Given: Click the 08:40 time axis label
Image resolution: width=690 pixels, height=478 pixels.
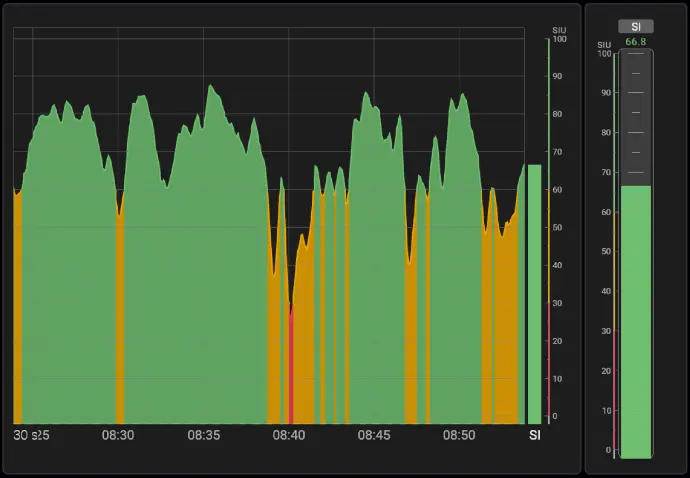Looking at the screenshot, I should pyautogui.click(x=289, y=435).
